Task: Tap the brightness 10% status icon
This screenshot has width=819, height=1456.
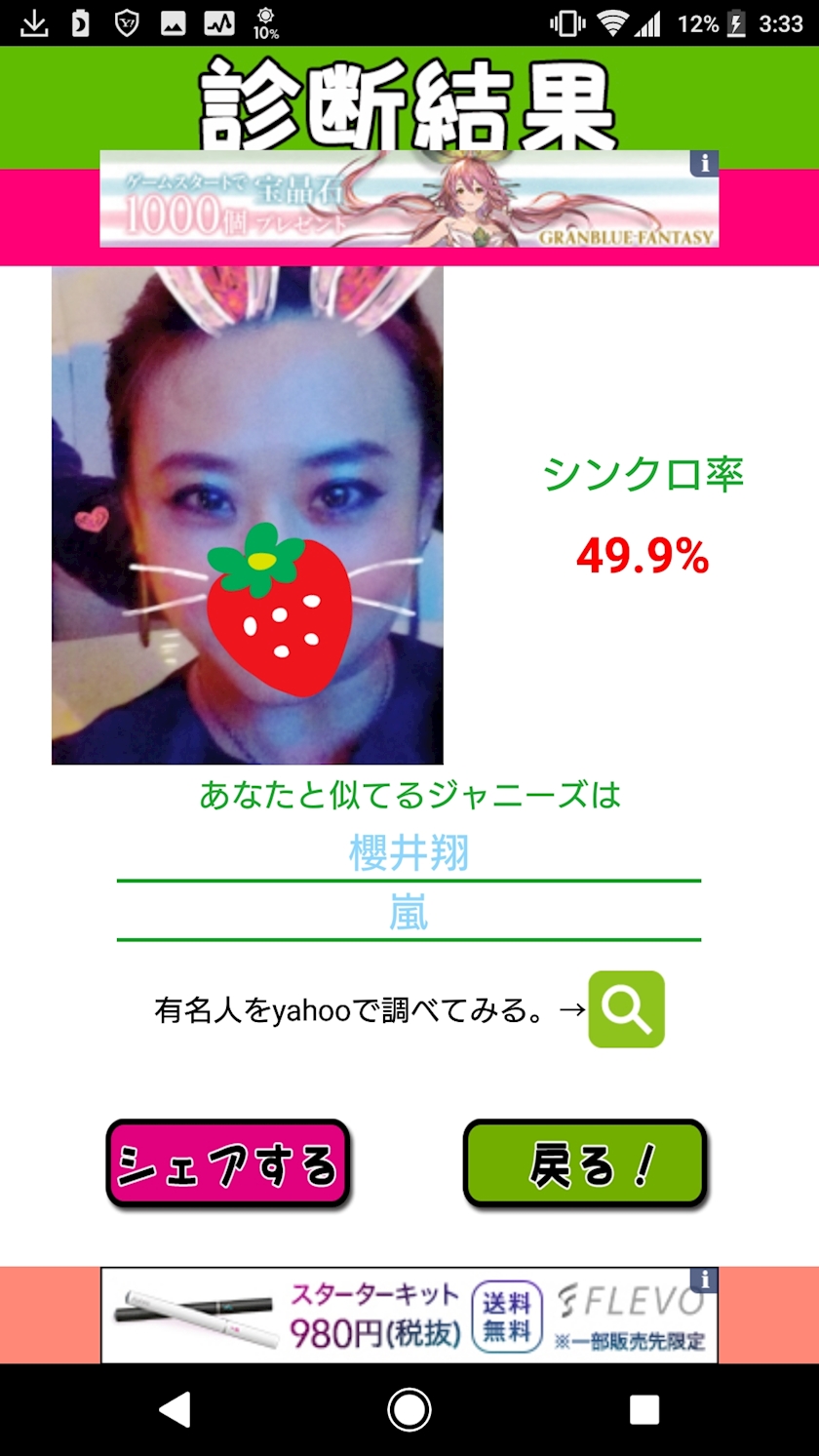Action: 265,23
